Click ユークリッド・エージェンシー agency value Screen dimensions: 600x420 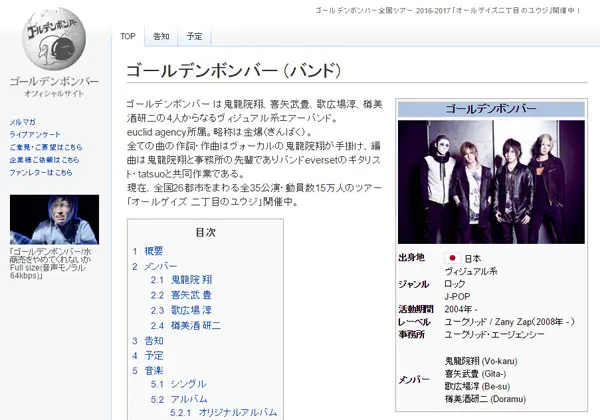point(494,335)
